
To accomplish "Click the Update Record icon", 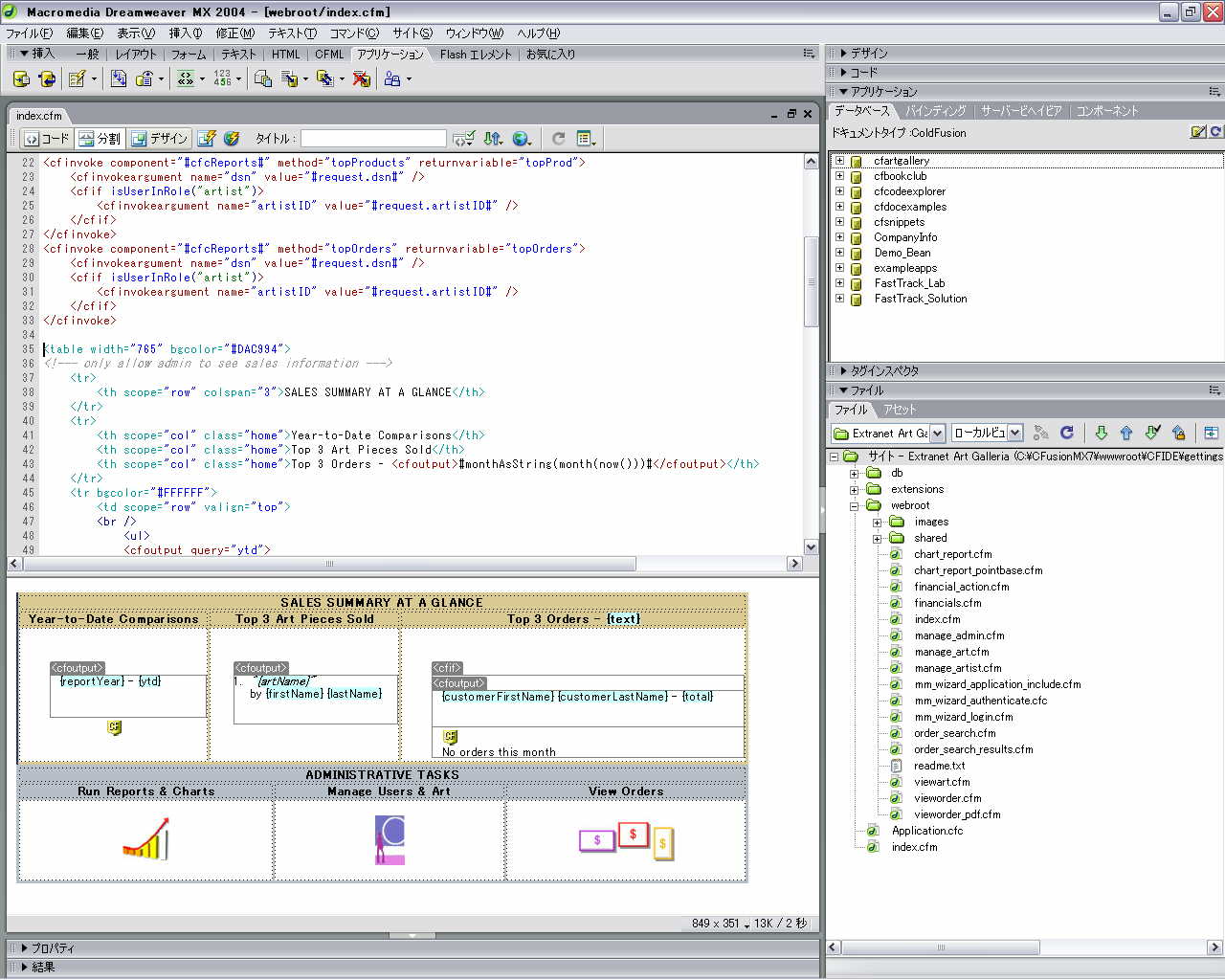I will (x=325, y=78).
